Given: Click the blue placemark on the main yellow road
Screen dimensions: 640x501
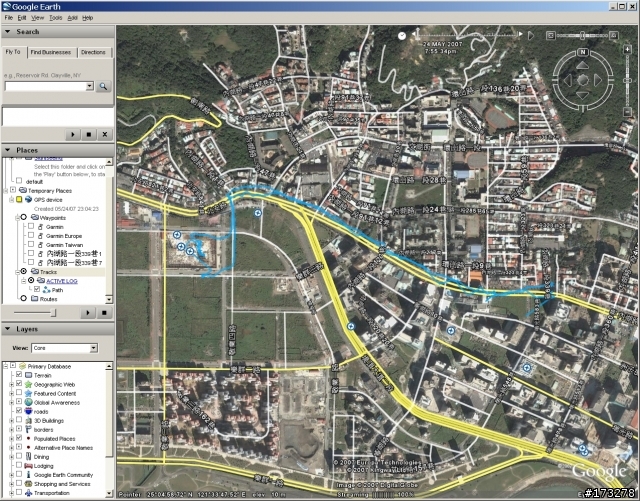Looking at the screenshot, I should pos(351,326).
